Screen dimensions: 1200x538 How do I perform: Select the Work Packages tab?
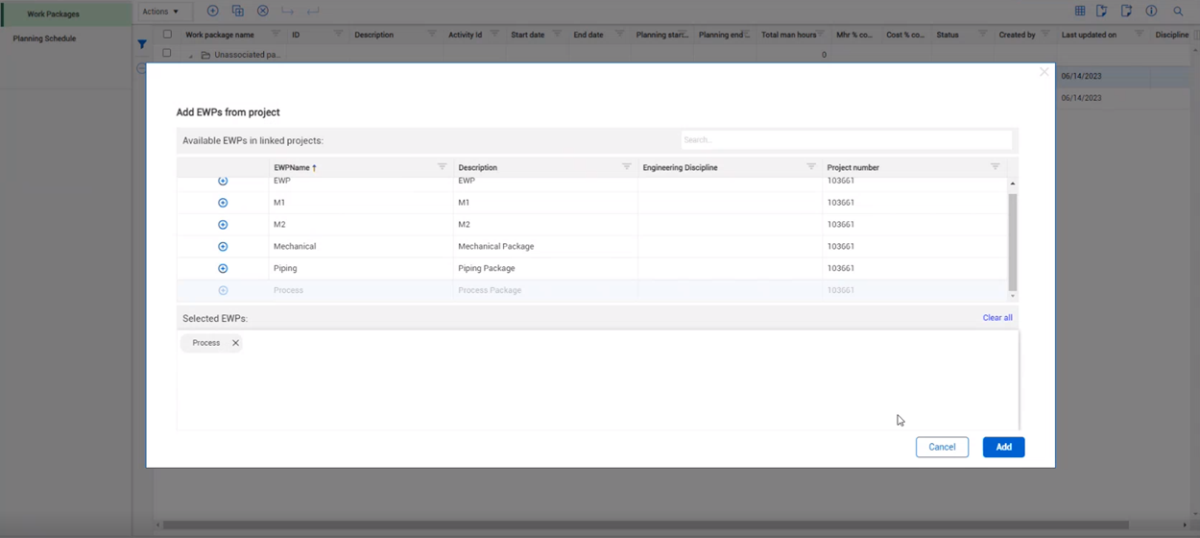point(54,14)
